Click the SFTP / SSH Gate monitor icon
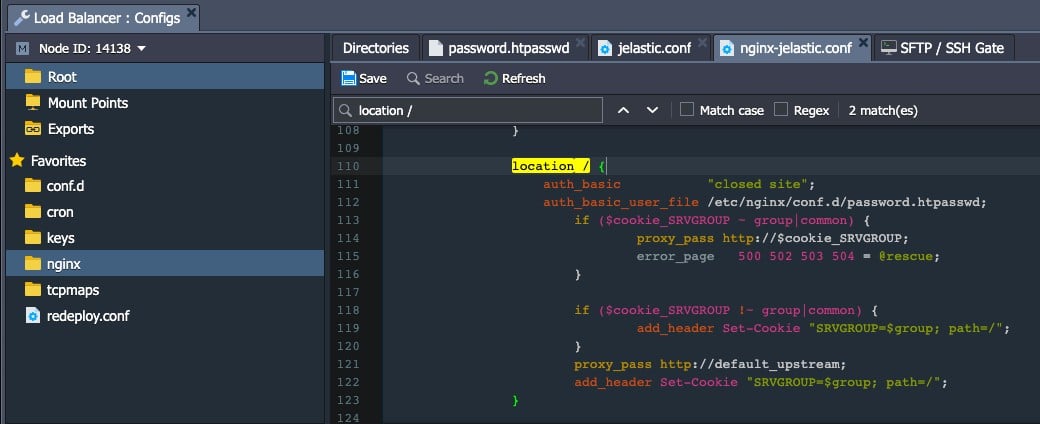 (888, 48)
